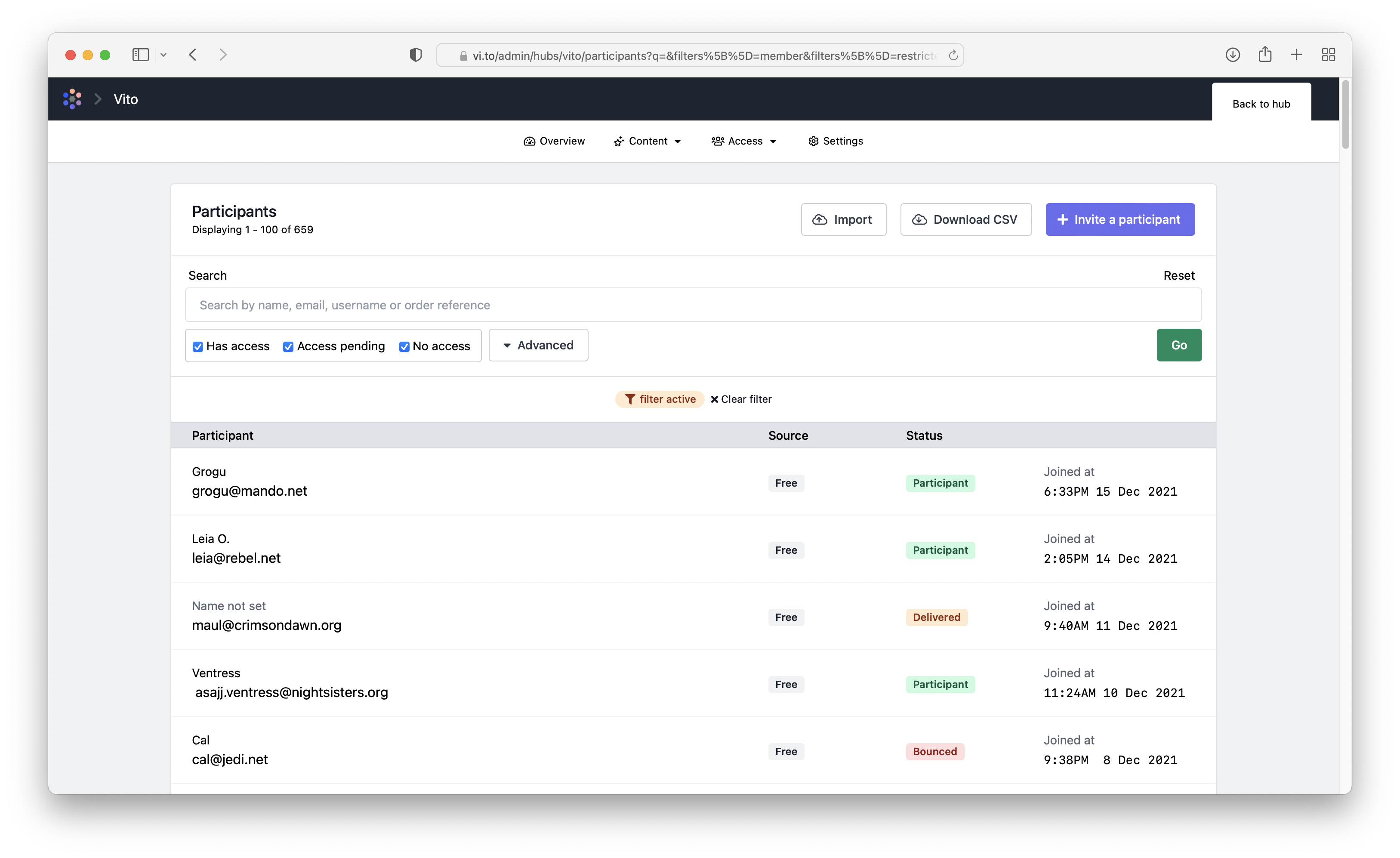1400x858 pixels.
Task: Disable the No access checkbox
Action: [x=404, y=347]
